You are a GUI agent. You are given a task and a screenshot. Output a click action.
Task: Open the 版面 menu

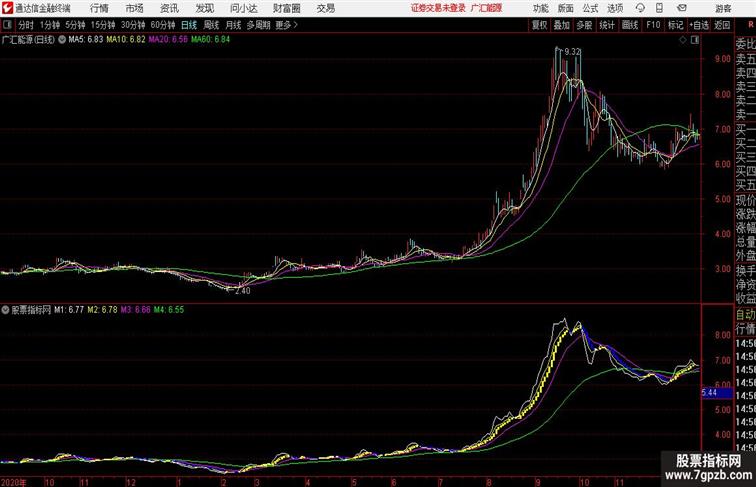tap(566, 8)
